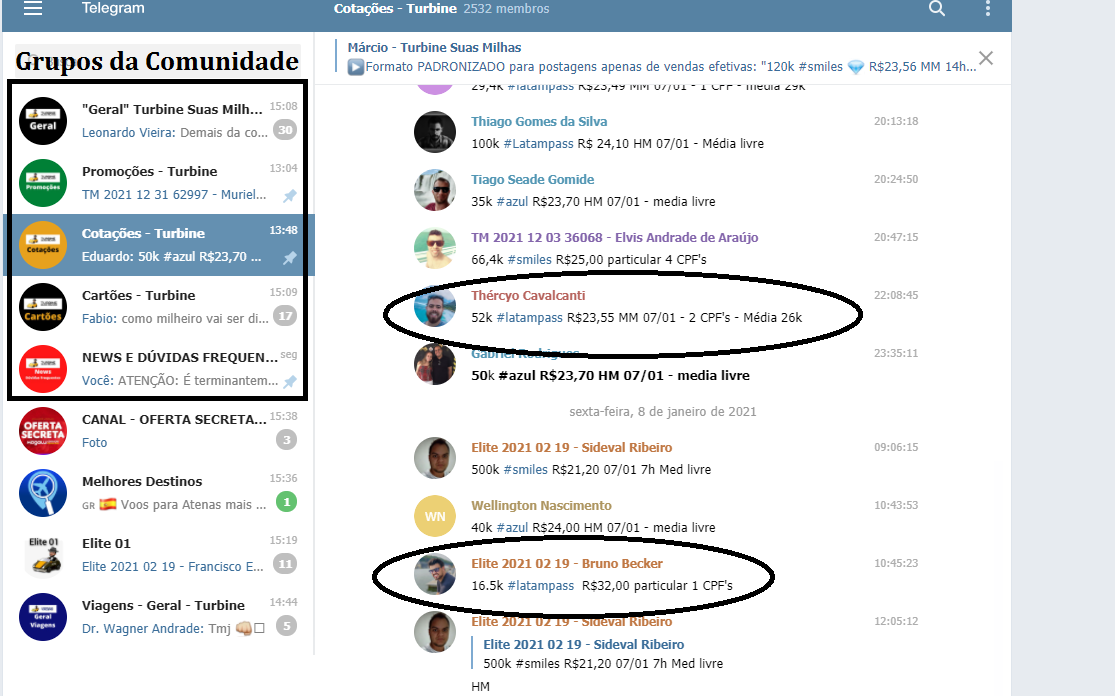The image size is (1115, 696).
Task: Click the pin icon on Cotações chat
Action: [x=289, y=257]
